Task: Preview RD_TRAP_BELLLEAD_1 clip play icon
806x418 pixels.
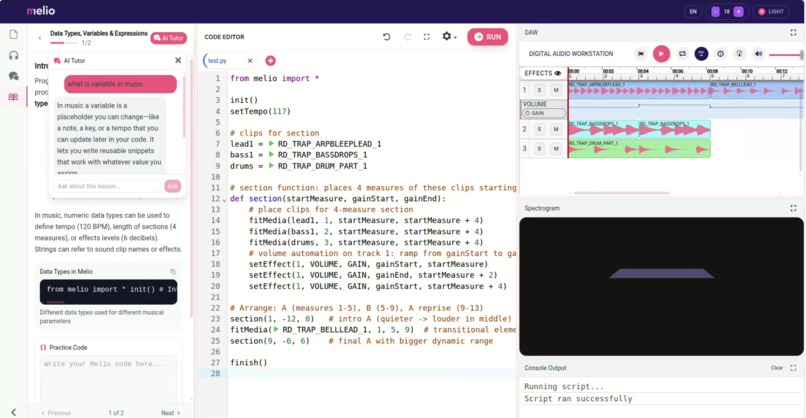Action: pyautogui.click(x=276, y=330)
